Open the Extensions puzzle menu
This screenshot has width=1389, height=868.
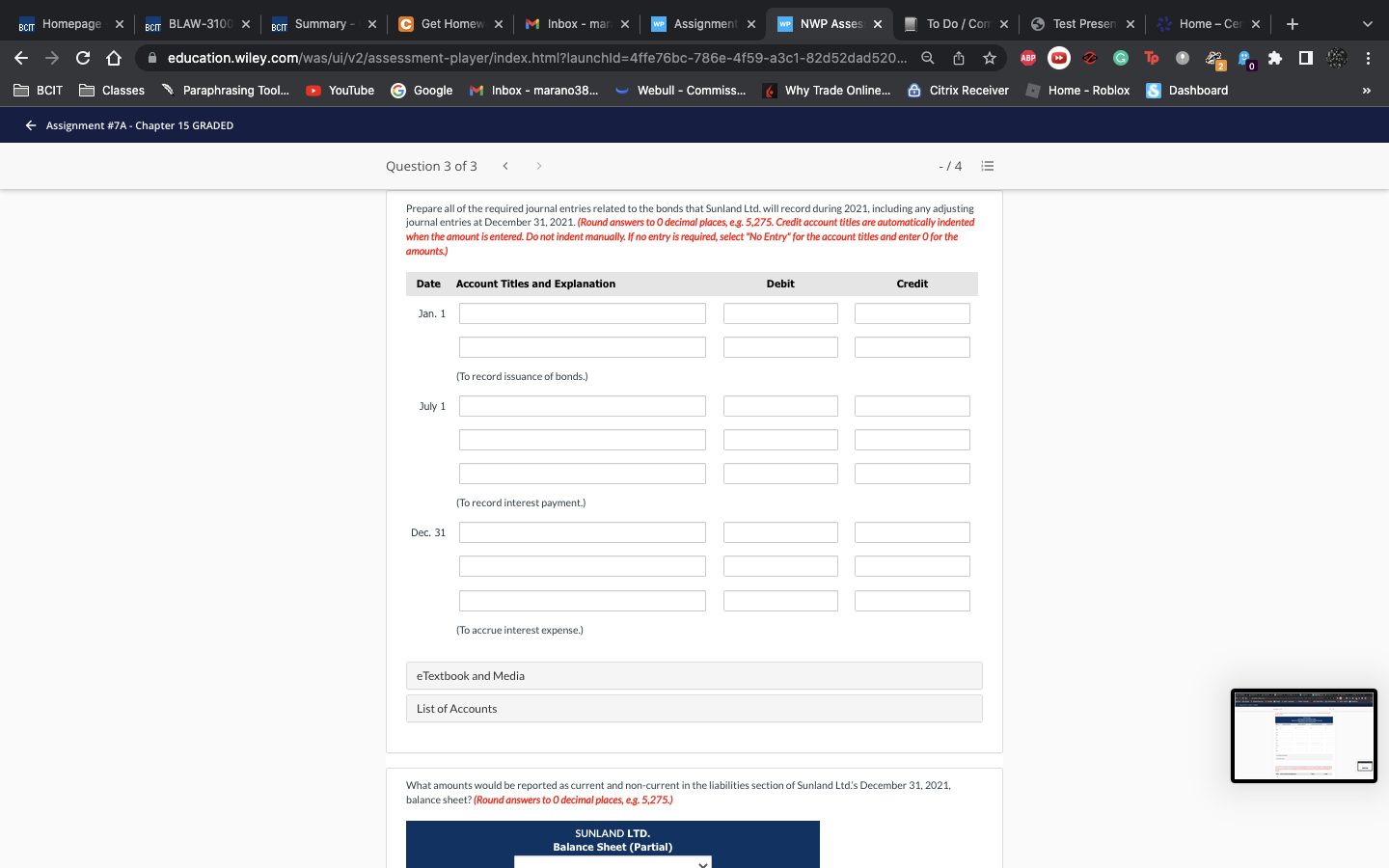point(1275,58)
